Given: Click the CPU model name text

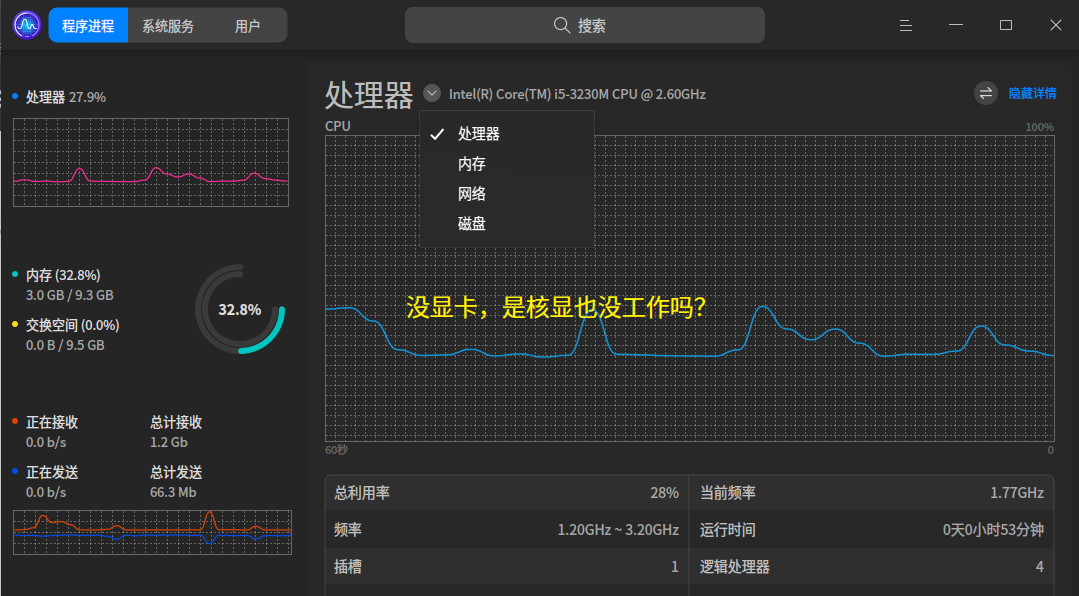Looking at the screenshot, I should click(x=577, y=94).
